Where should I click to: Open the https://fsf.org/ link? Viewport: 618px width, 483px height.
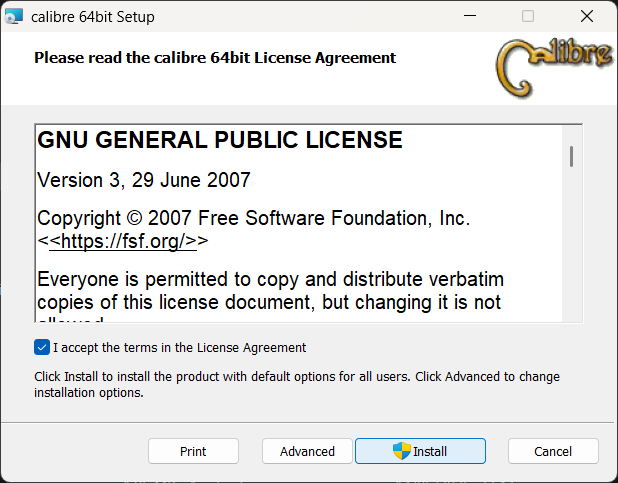(123, 241)
